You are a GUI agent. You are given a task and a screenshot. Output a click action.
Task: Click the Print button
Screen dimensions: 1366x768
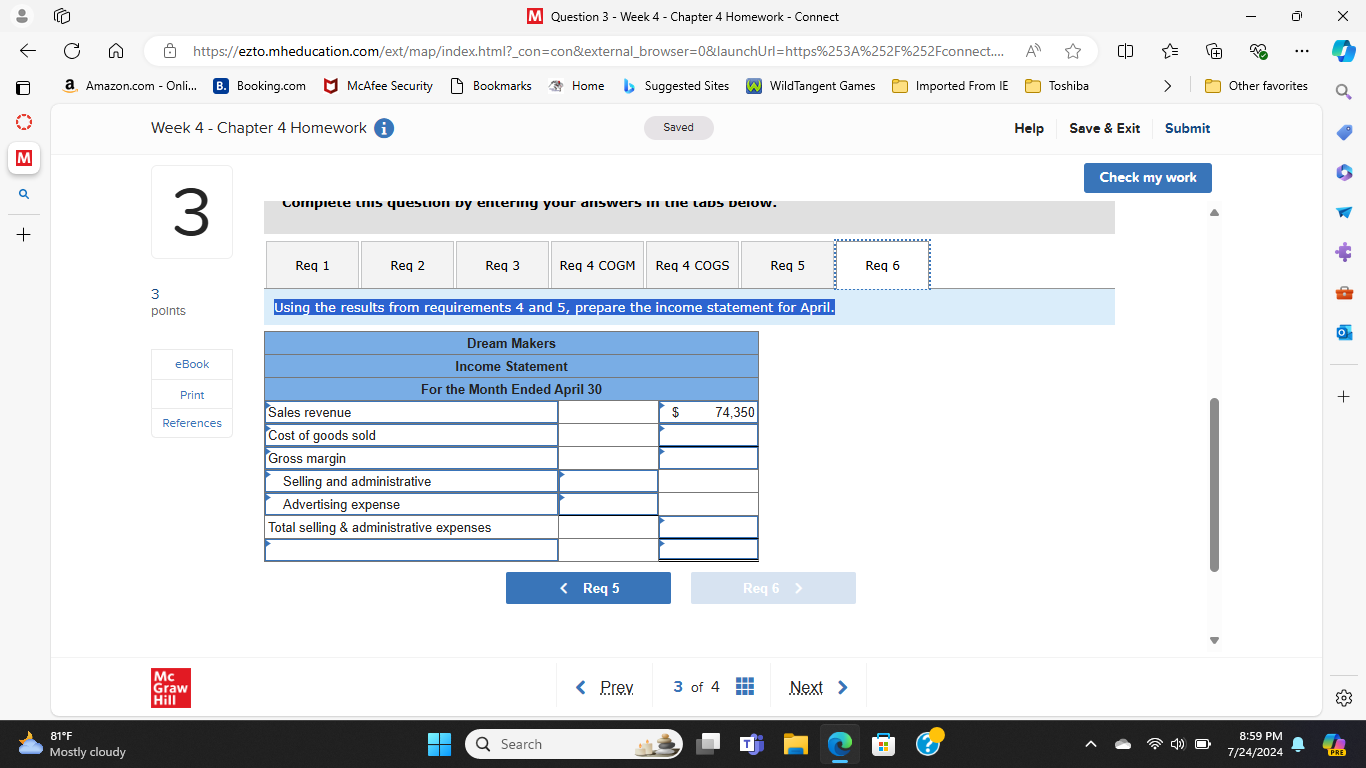[192, 394]
